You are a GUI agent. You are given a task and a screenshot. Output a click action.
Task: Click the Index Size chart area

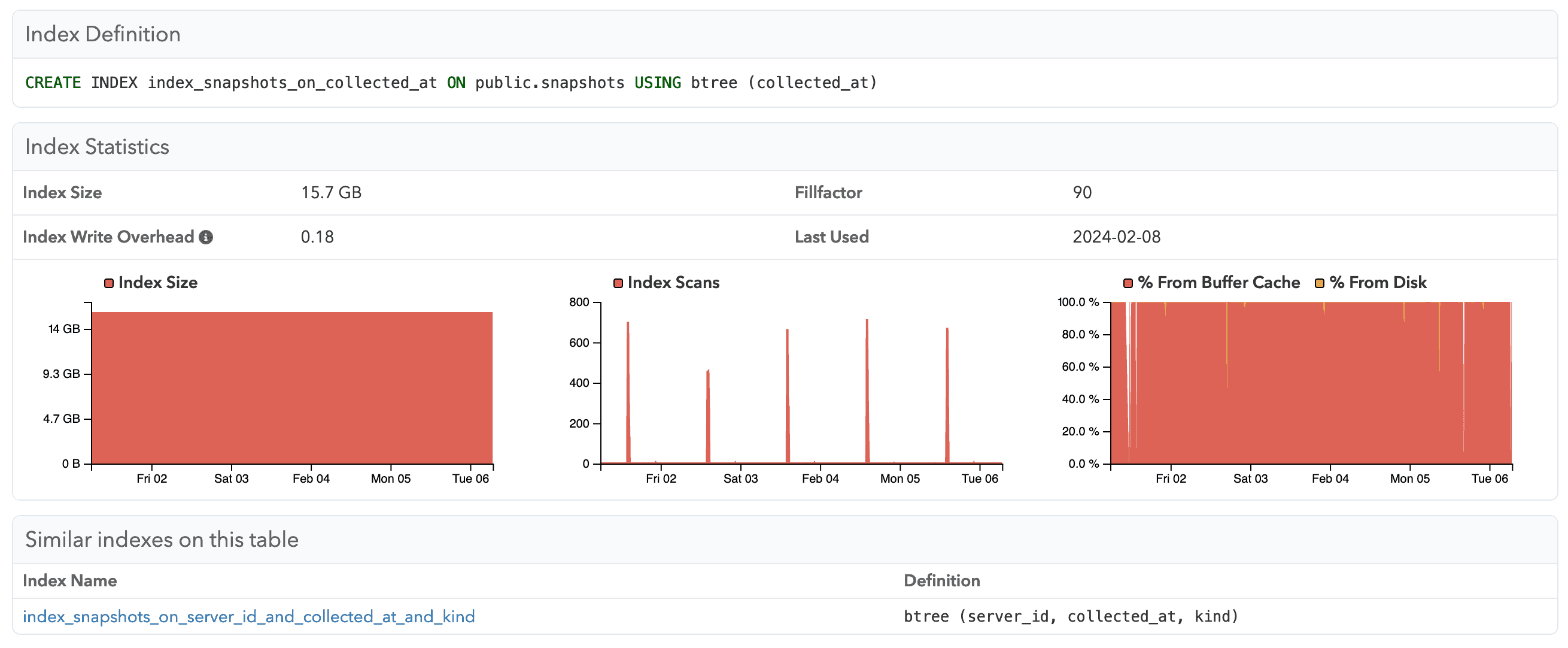292,390
